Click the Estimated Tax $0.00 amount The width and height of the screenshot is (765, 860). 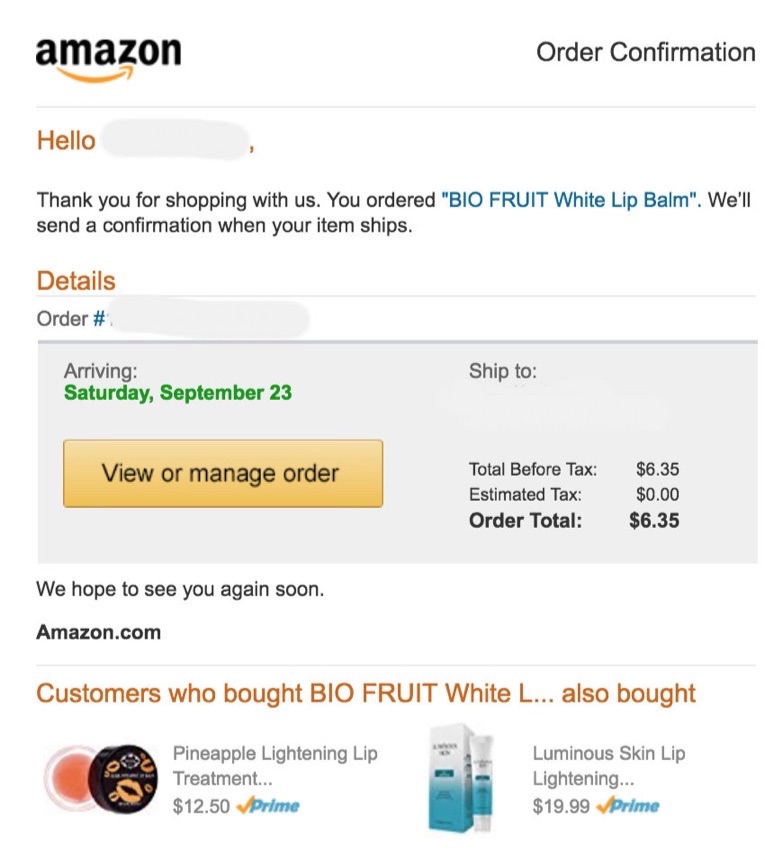657,494
